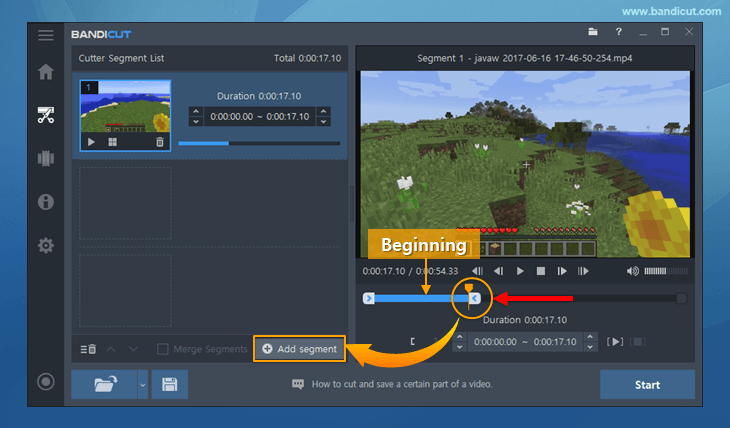
Task: Adjust the volume level bar
Action: point(666,271)
